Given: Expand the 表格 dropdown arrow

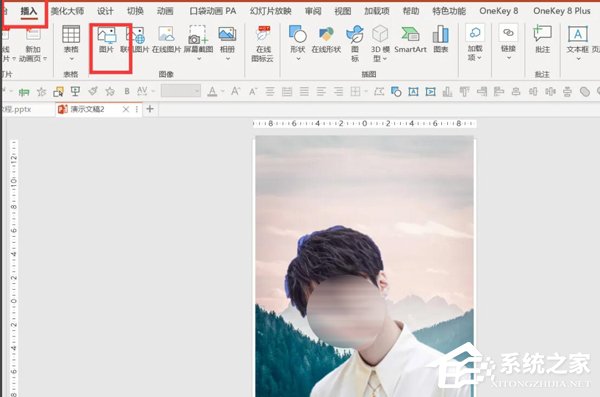Looking at the screenshot, I should (x=71, y=59).
